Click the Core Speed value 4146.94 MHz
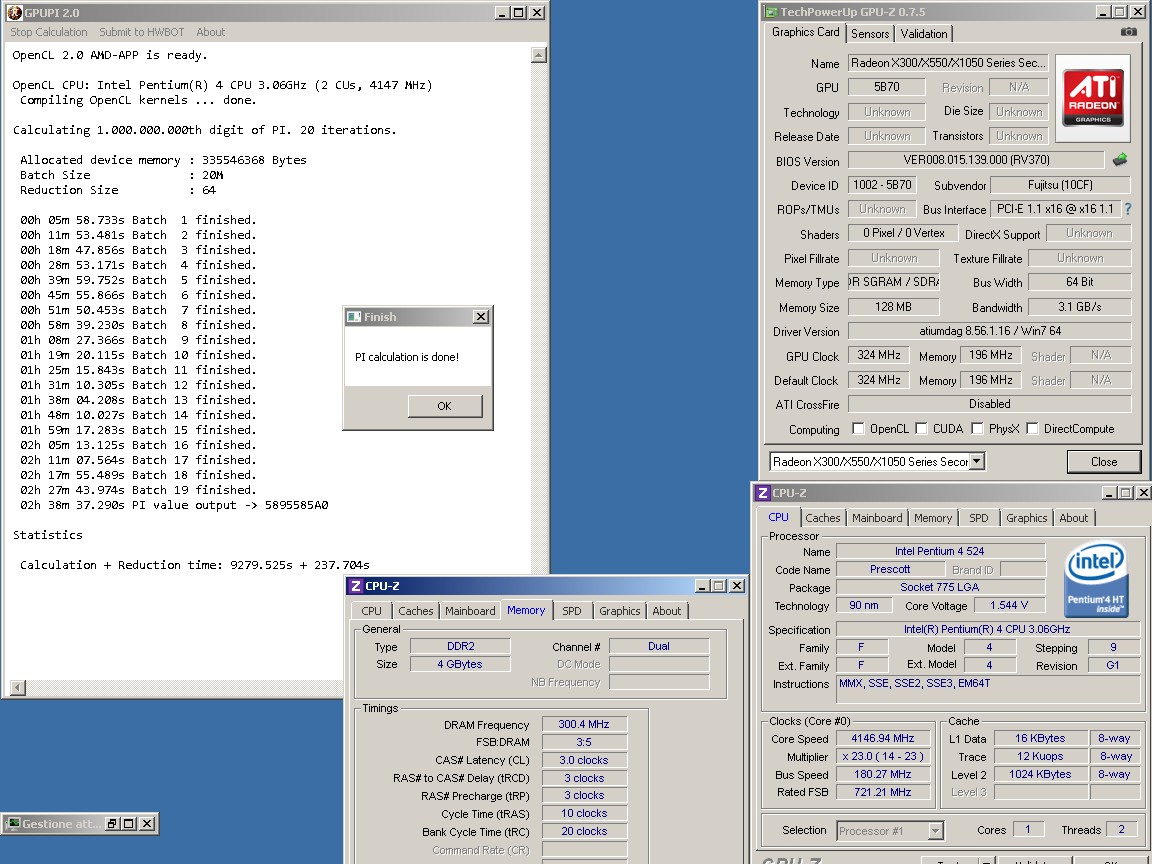The height and width of the screenshot is (864, 1152). [x=882, y=738]
